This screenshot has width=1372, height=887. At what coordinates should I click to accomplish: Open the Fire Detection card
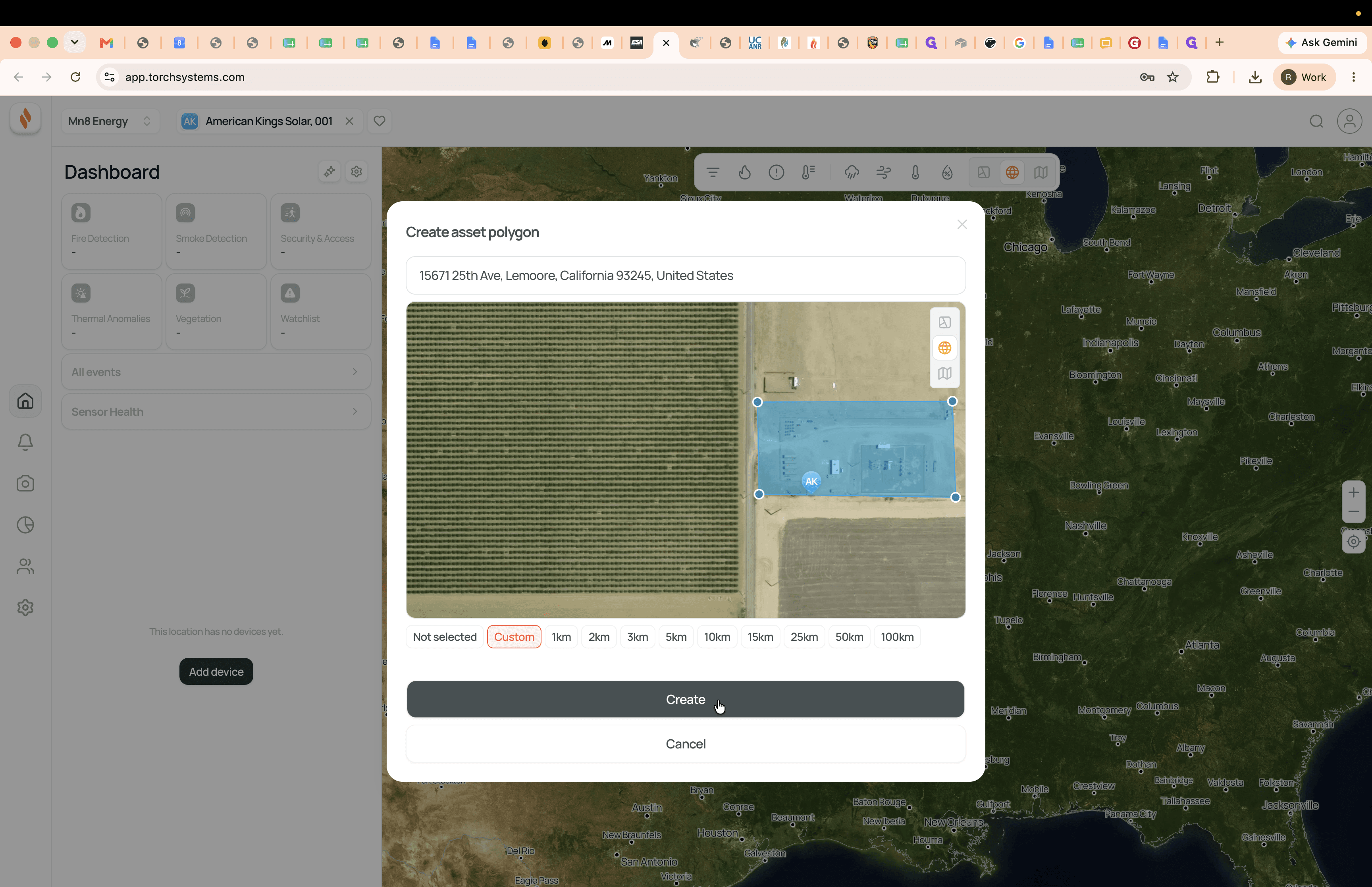point(112,231)
